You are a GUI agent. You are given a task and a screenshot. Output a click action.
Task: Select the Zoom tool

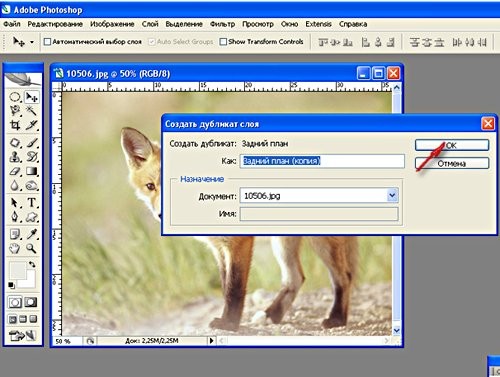[x=32, y=248]
